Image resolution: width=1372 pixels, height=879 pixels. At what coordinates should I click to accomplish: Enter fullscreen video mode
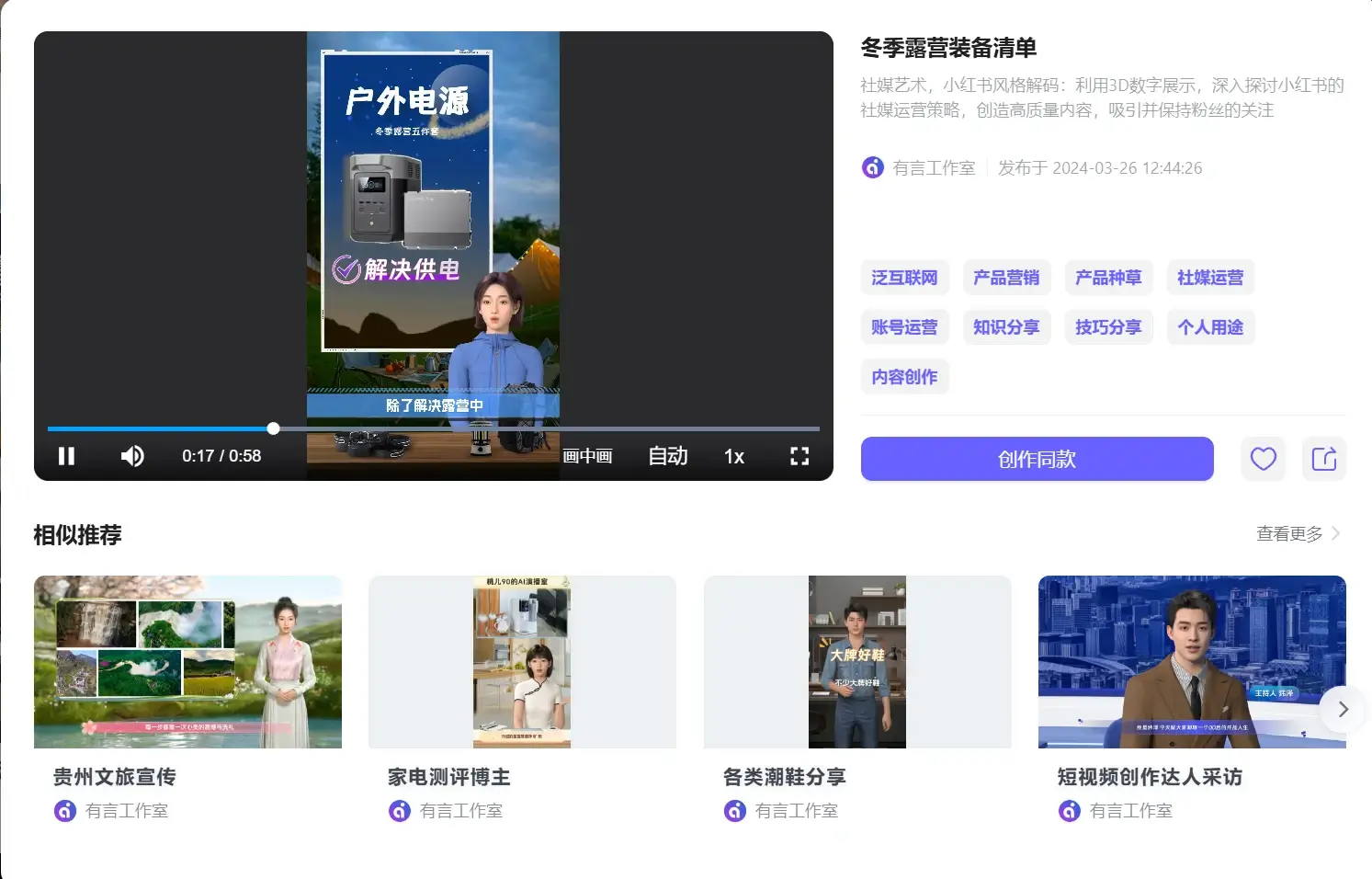799,456
